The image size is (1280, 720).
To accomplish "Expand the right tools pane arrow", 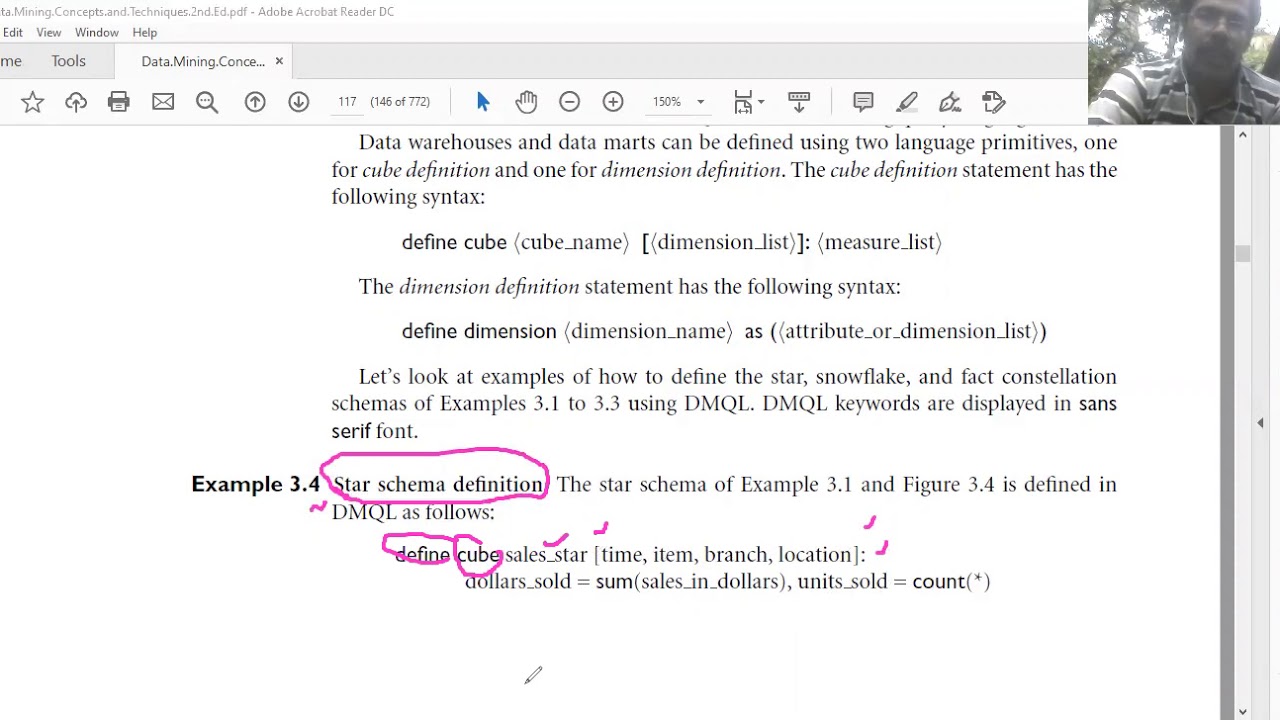I will pyautogui.click(x=1260, y=423).
